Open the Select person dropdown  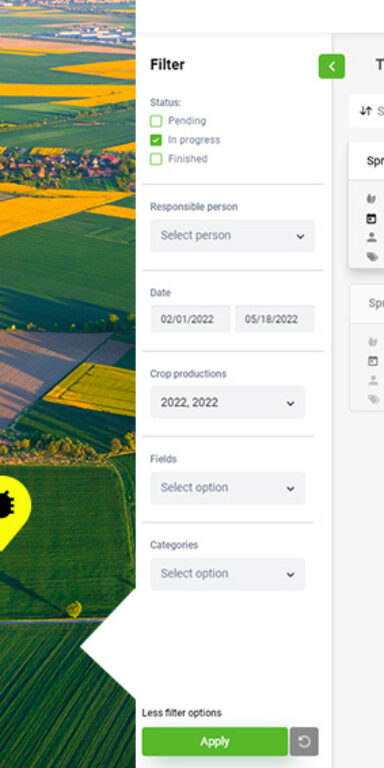233,236
